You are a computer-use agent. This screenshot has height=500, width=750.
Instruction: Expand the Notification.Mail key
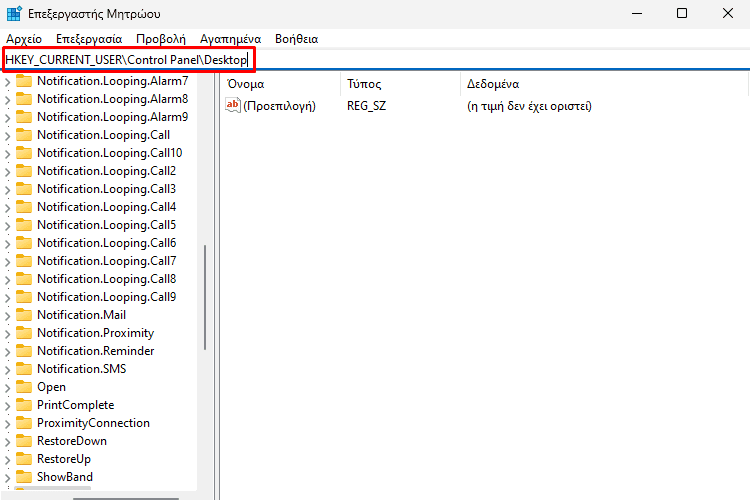click(x=7, y=316)
